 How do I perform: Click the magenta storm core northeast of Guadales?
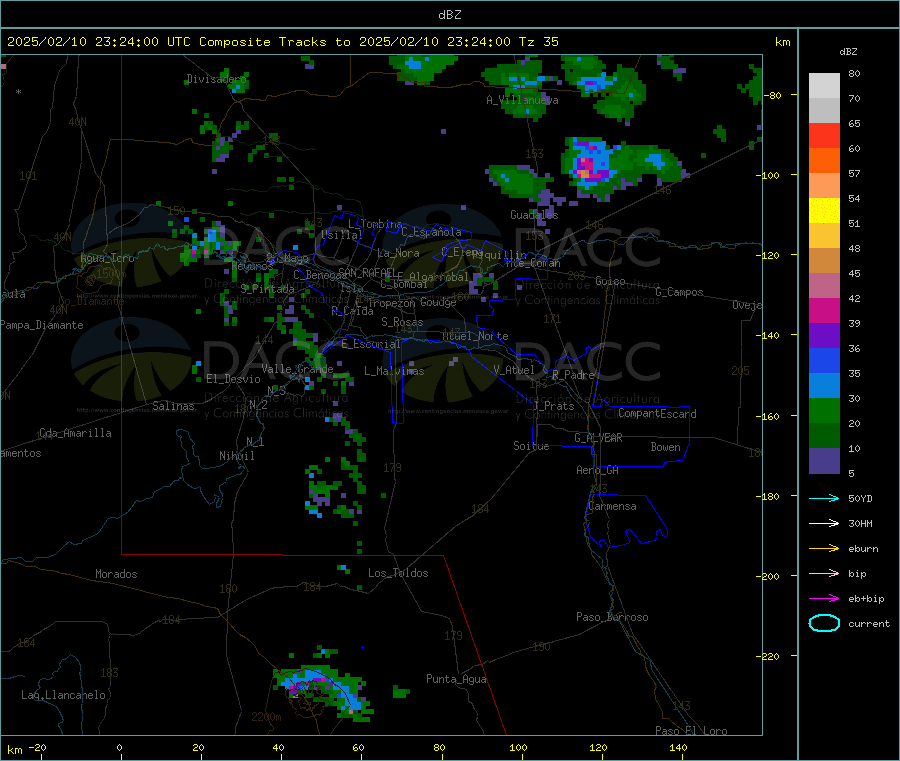tap(586, 168)
